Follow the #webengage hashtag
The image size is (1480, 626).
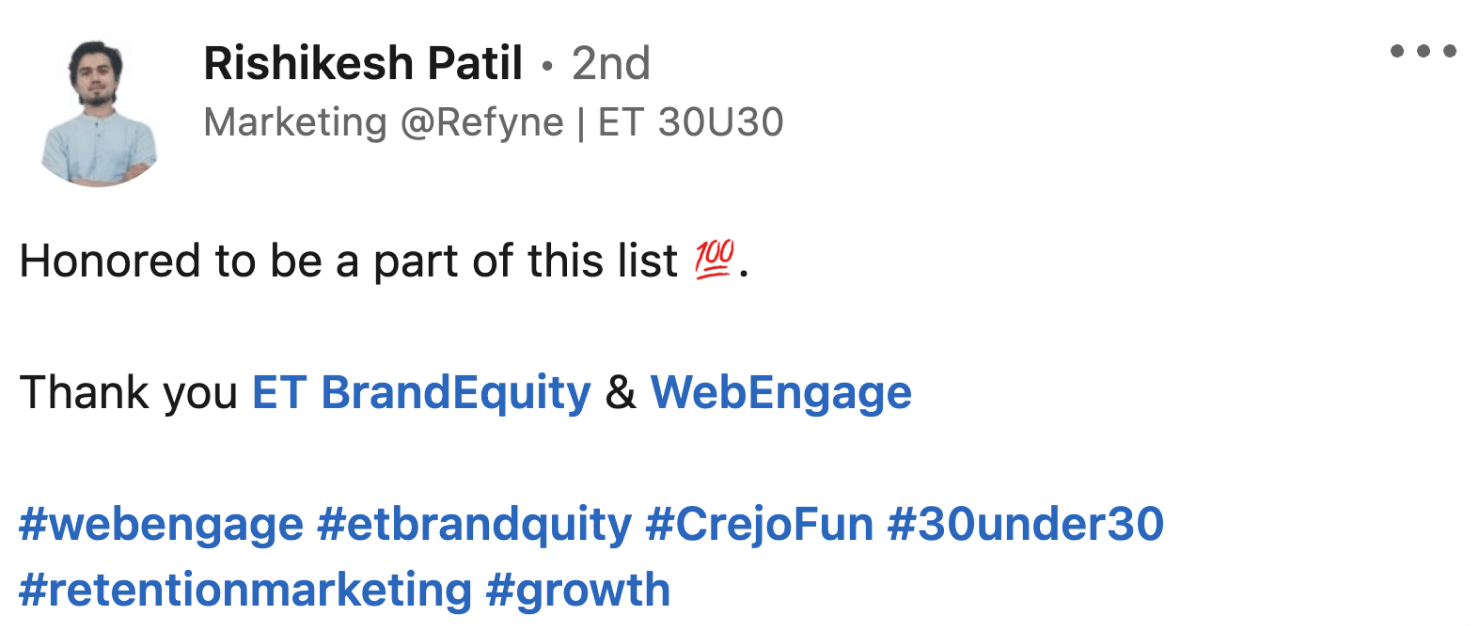tap(160, 524)
